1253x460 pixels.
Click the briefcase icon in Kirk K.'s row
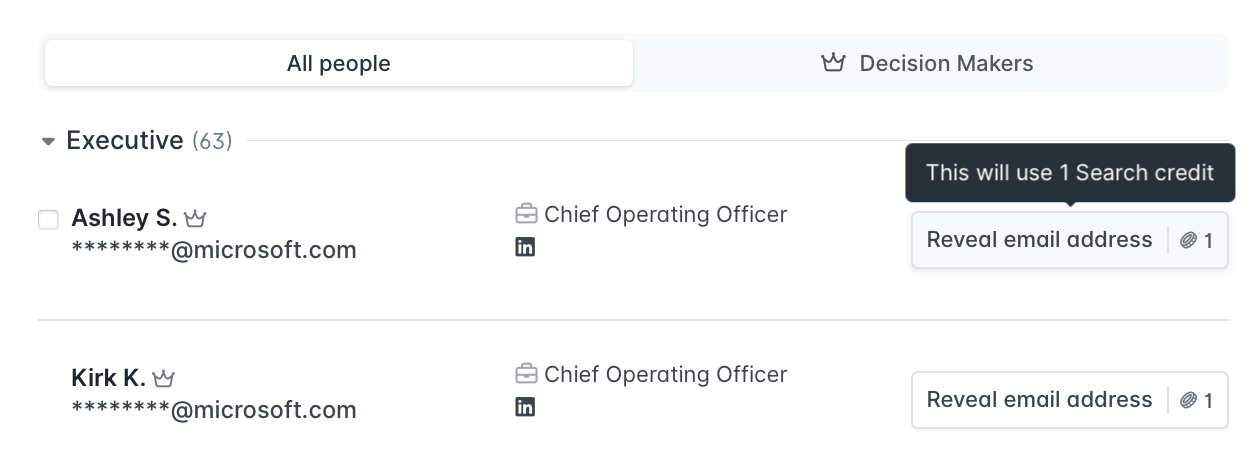526,374
